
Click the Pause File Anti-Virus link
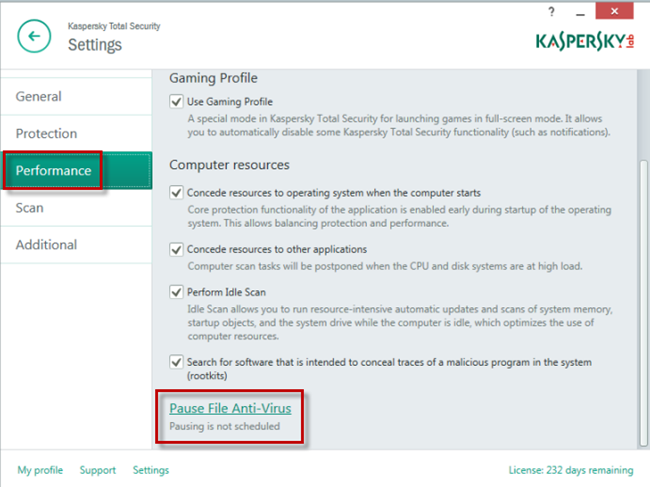[x=230, y=408]
